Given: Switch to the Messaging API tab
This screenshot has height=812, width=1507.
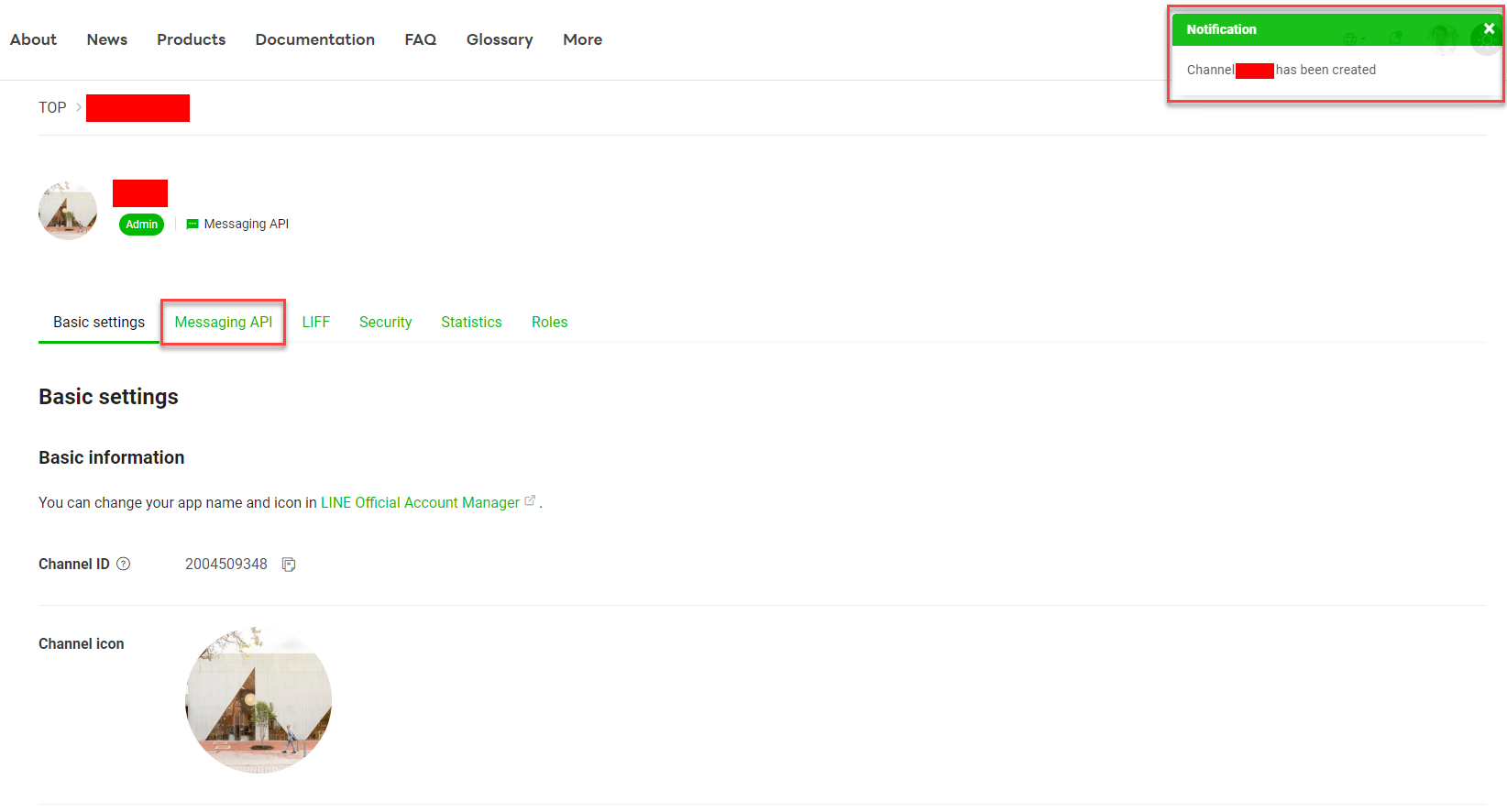Looking at the screenshot, I should click(x=224, y=323).
